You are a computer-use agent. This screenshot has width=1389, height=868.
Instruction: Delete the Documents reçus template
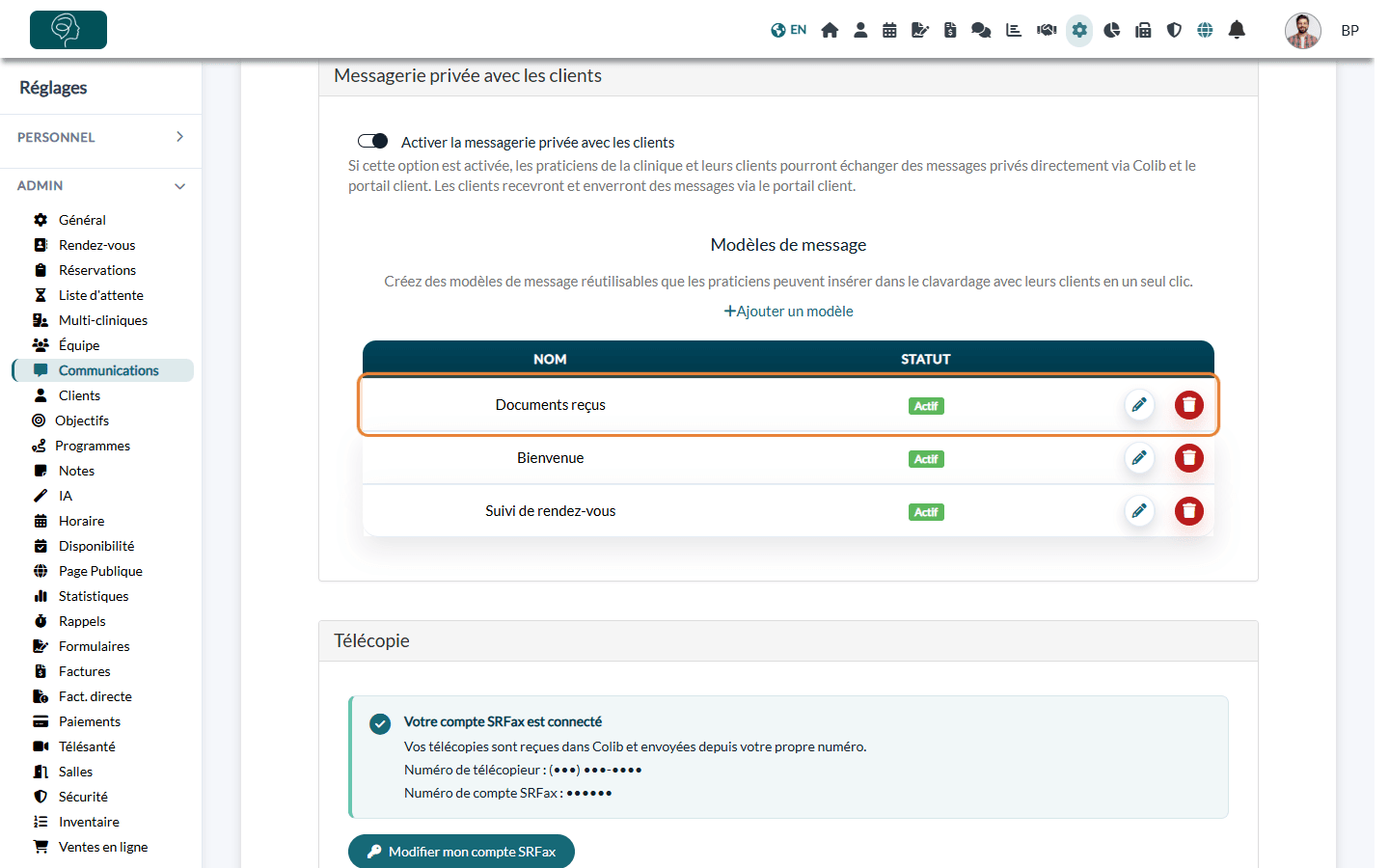point(1189,405)
